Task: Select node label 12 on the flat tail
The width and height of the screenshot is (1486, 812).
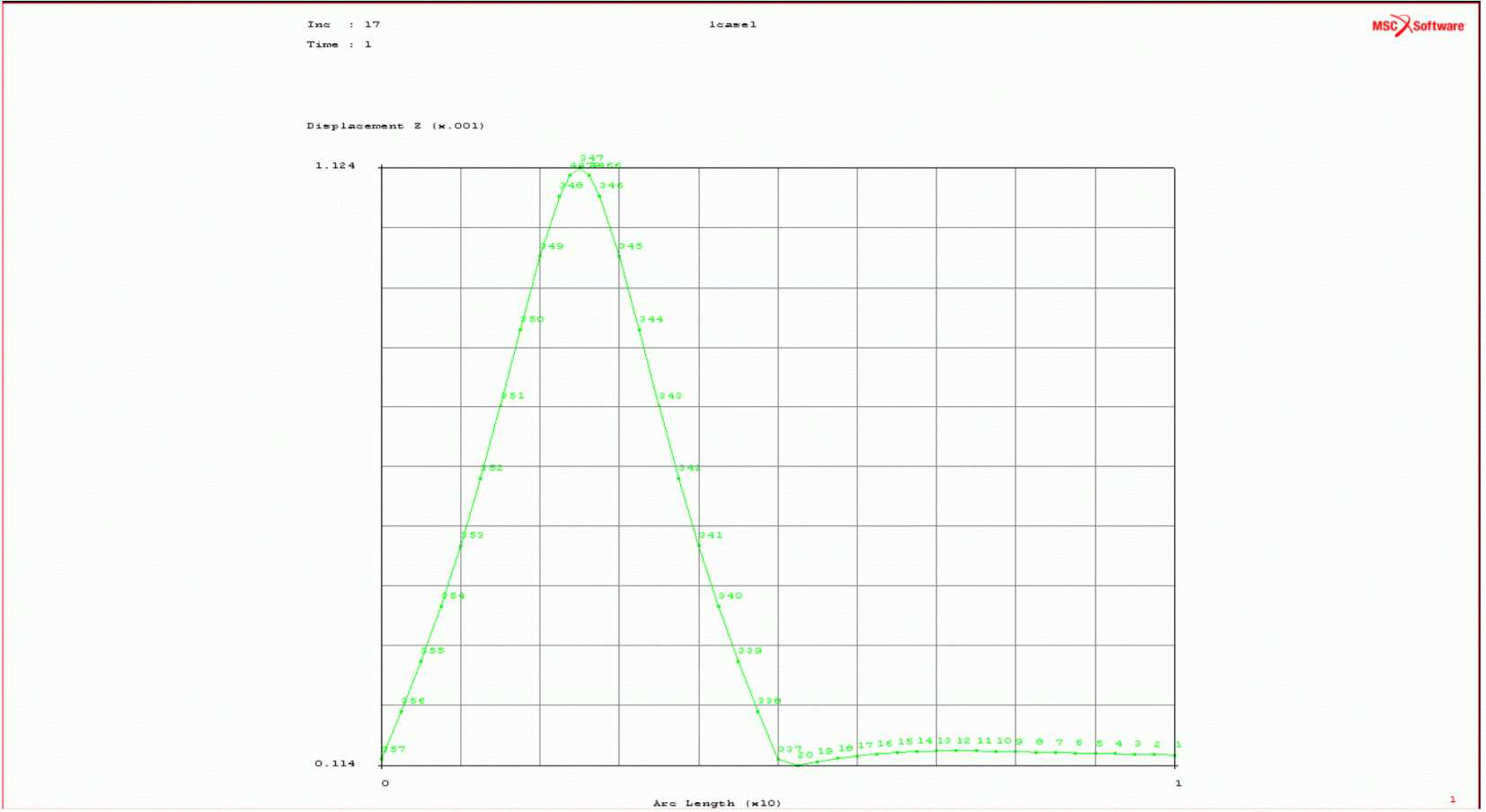Action: [x=964, y=742]
